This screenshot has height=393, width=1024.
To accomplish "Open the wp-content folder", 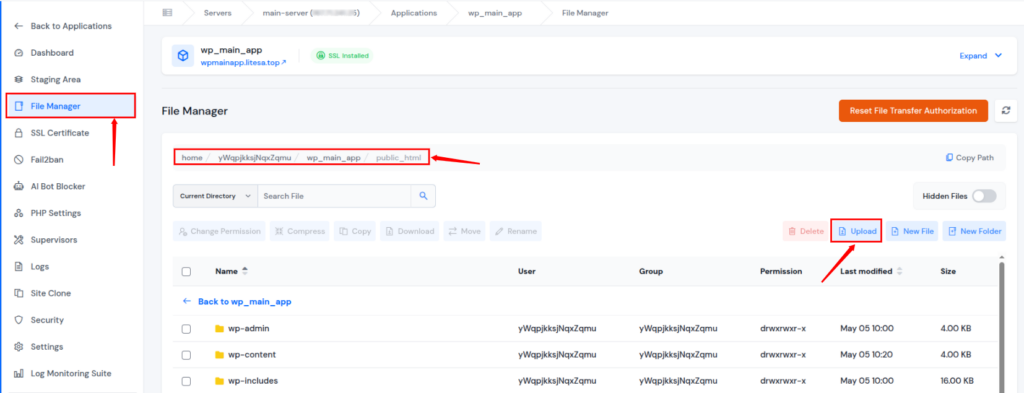I will pos(246,354).
